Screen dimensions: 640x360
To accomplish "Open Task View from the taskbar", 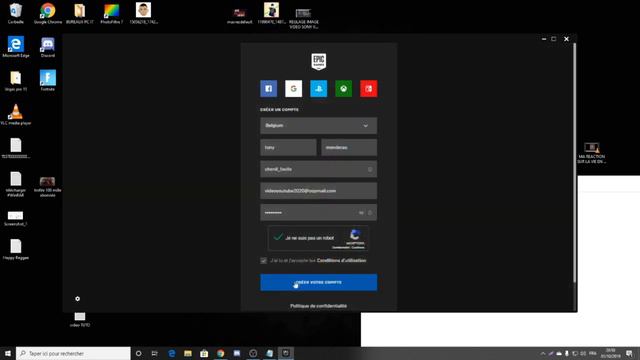I will (155, 353).
